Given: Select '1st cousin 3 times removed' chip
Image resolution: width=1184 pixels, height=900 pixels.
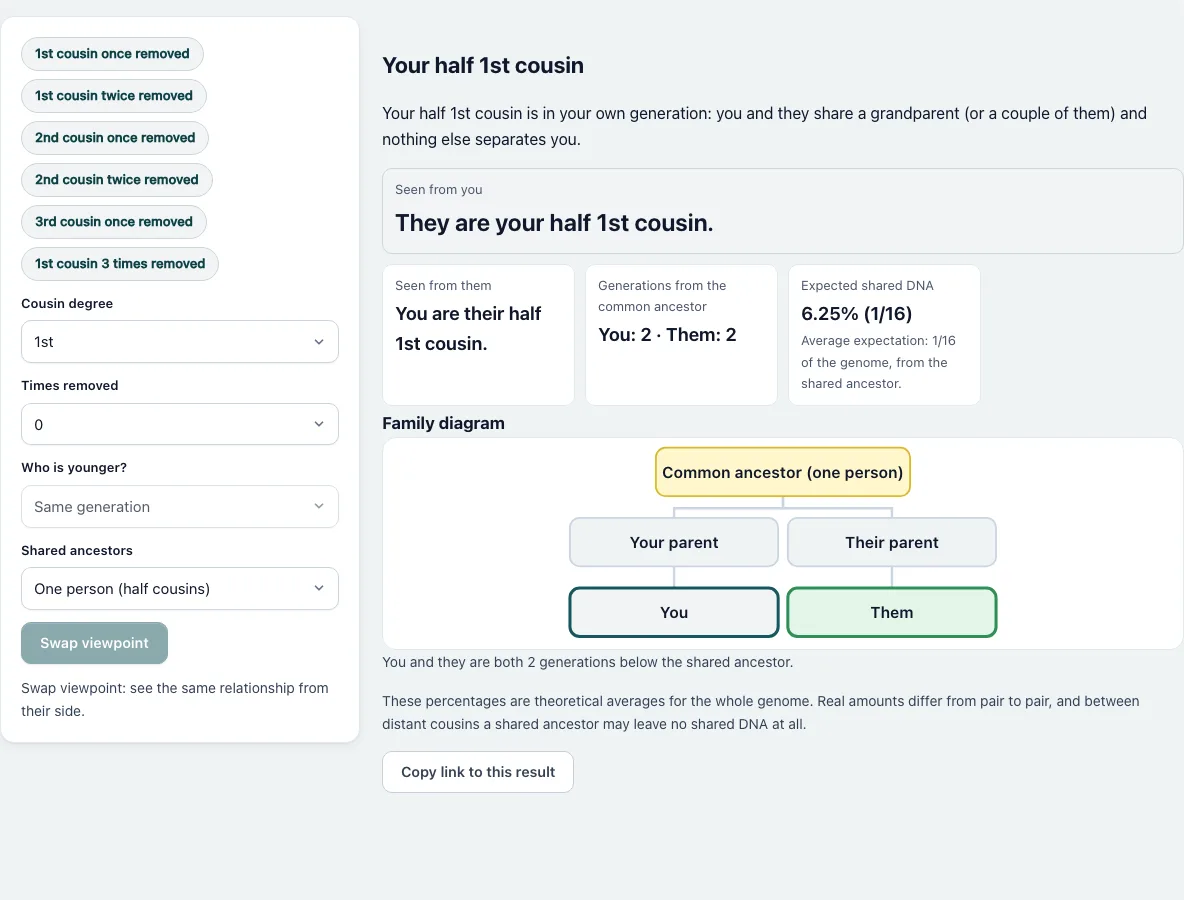Looking at the screenshot, I should pos(120,264).
